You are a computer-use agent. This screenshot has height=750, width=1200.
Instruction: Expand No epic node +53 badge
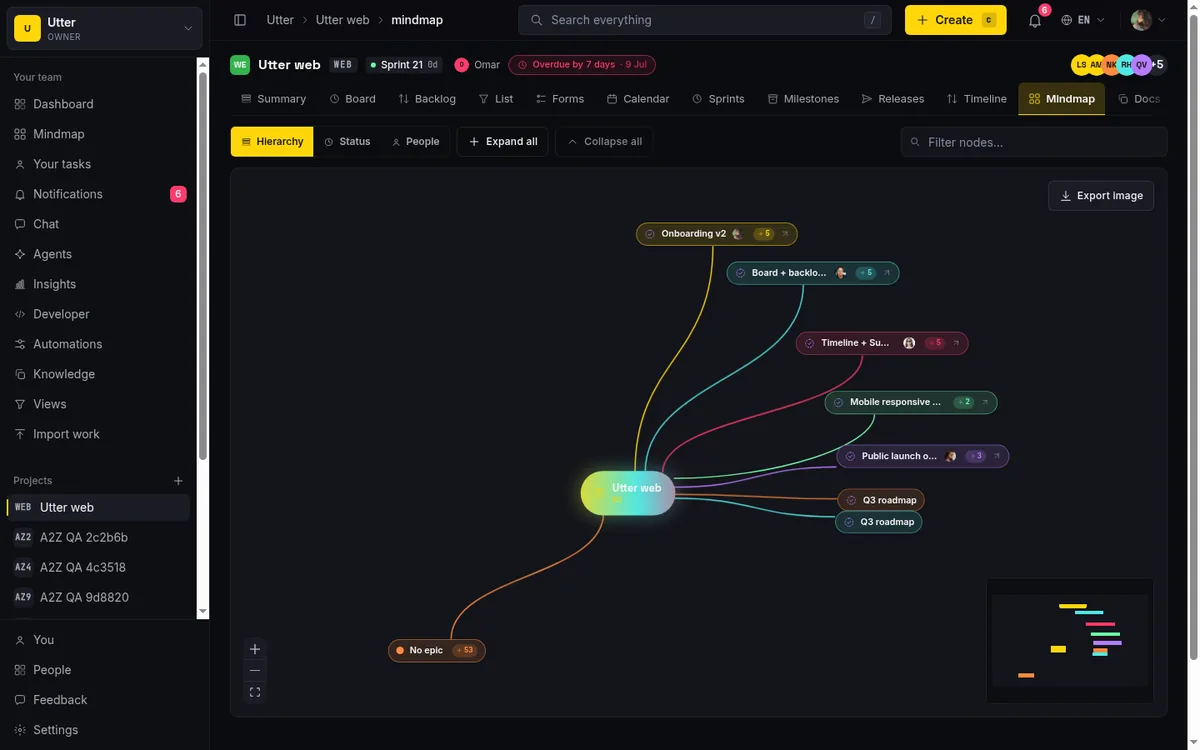465,650
